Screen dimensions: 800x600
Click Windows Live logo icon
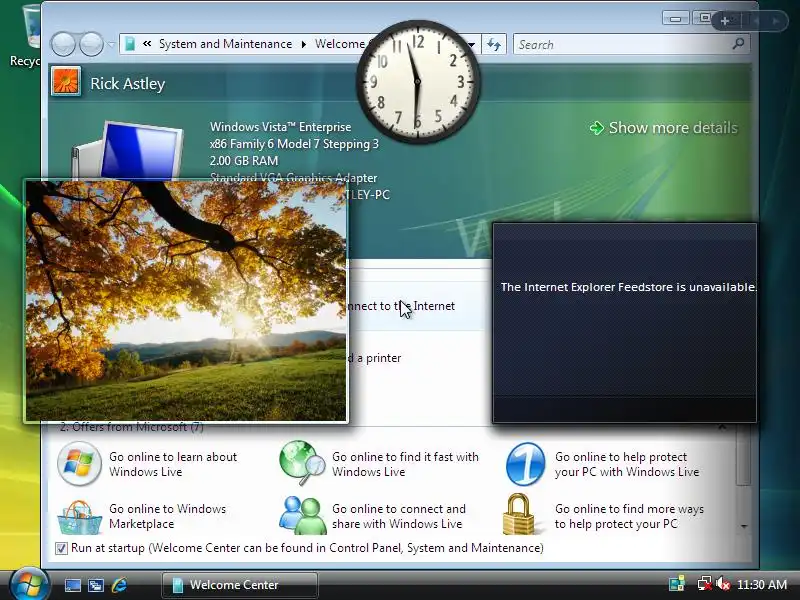pos(79,464)
